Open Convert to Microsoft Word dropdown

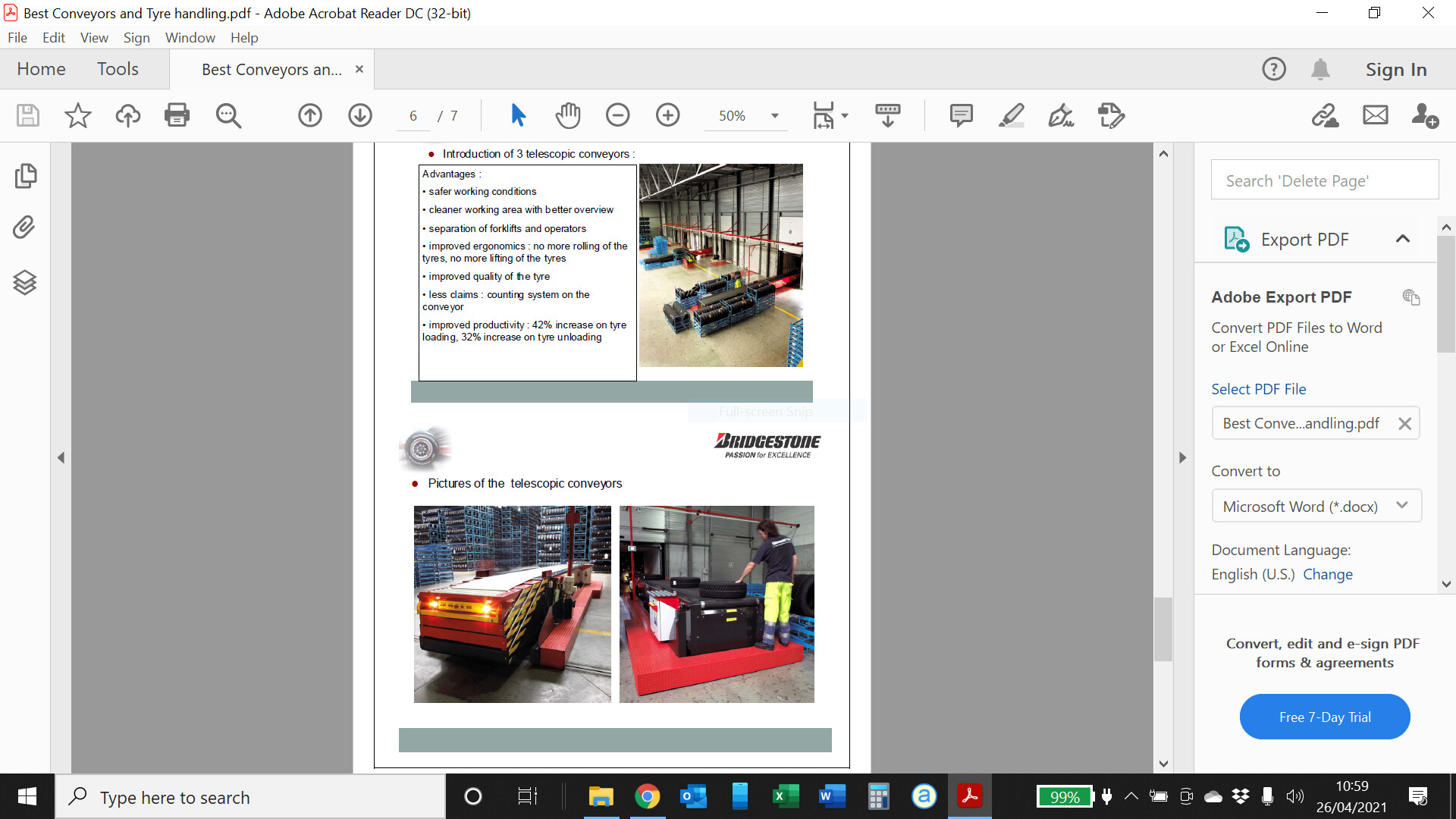tap(1316, 507)
